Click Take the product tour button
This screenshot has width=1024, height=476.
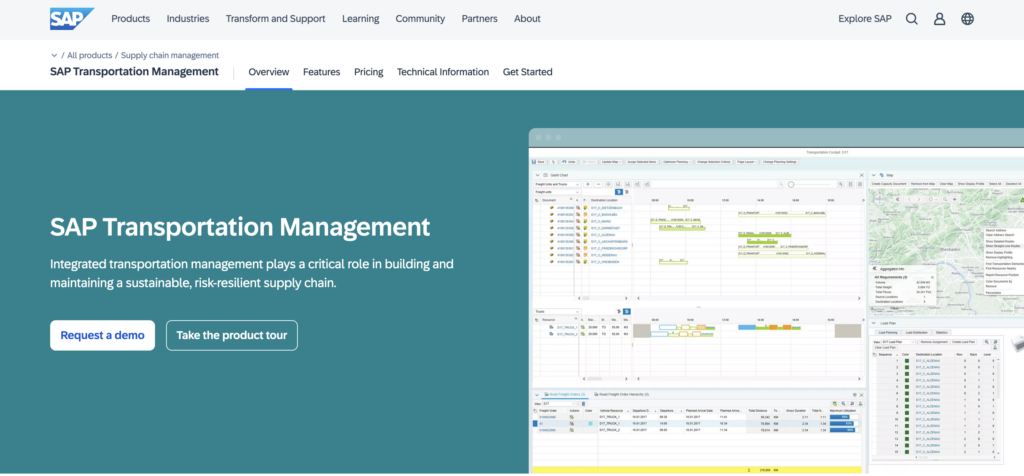232,335
